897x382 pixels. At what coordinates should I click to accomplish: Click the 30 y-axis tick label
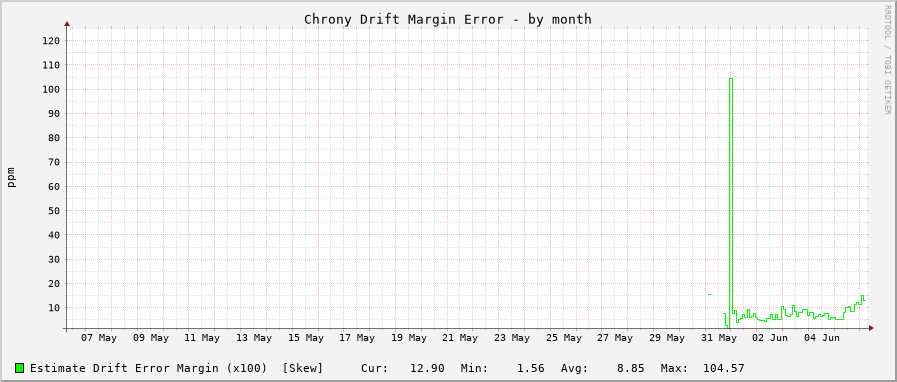click(x=53, y=260)
